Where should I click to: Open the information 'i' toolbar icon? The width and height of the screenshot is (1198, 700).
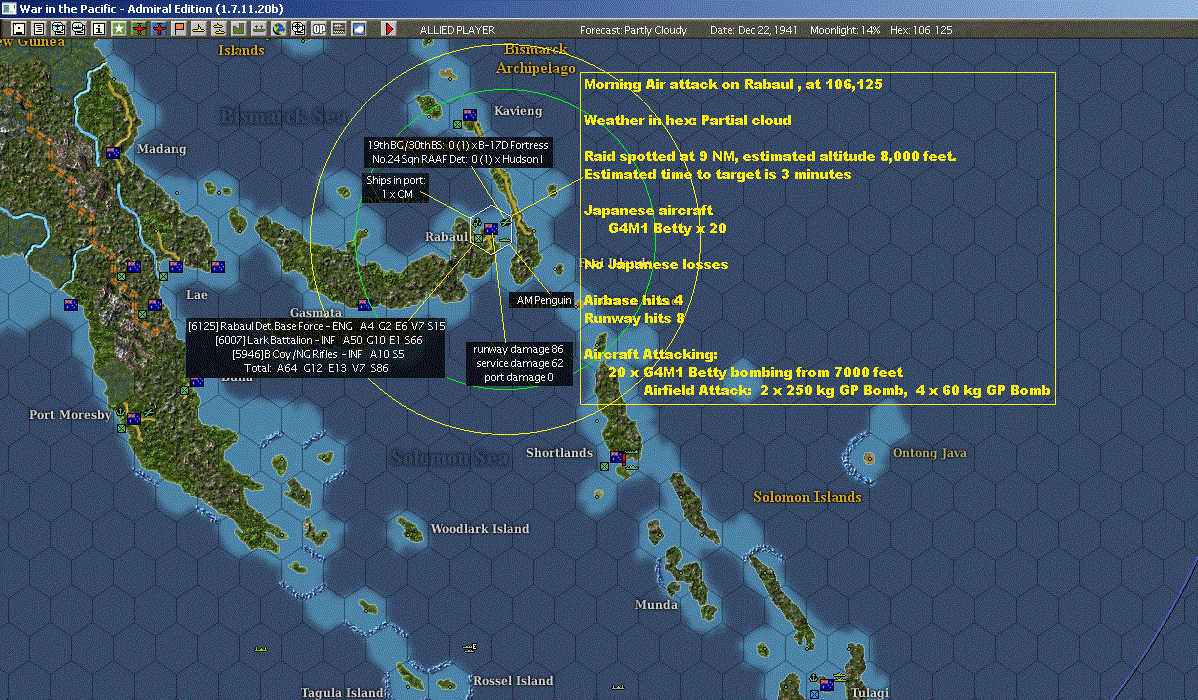point(99,29)
